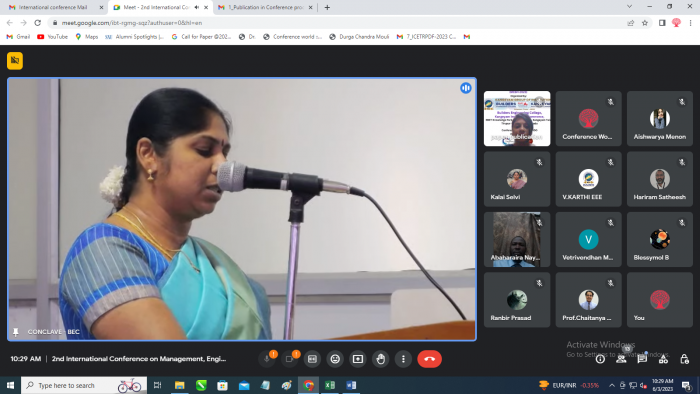700x394 pixels.
Task: Open the Activities icon in bottom bar
Action: (663, 359)
